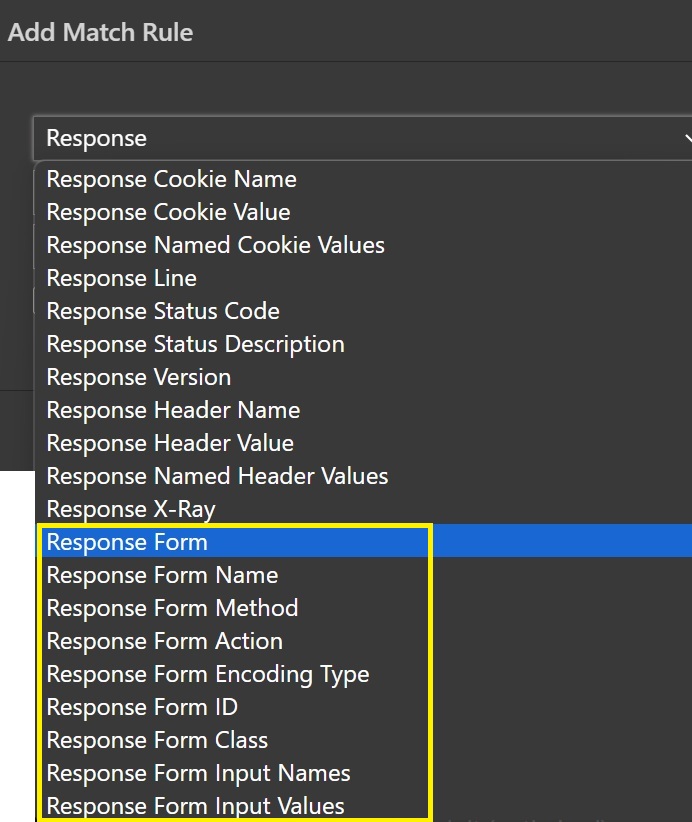This screenshot has width=692, height=822.
Task: Select Response Status Code entry
Action: tap(163, 312)
